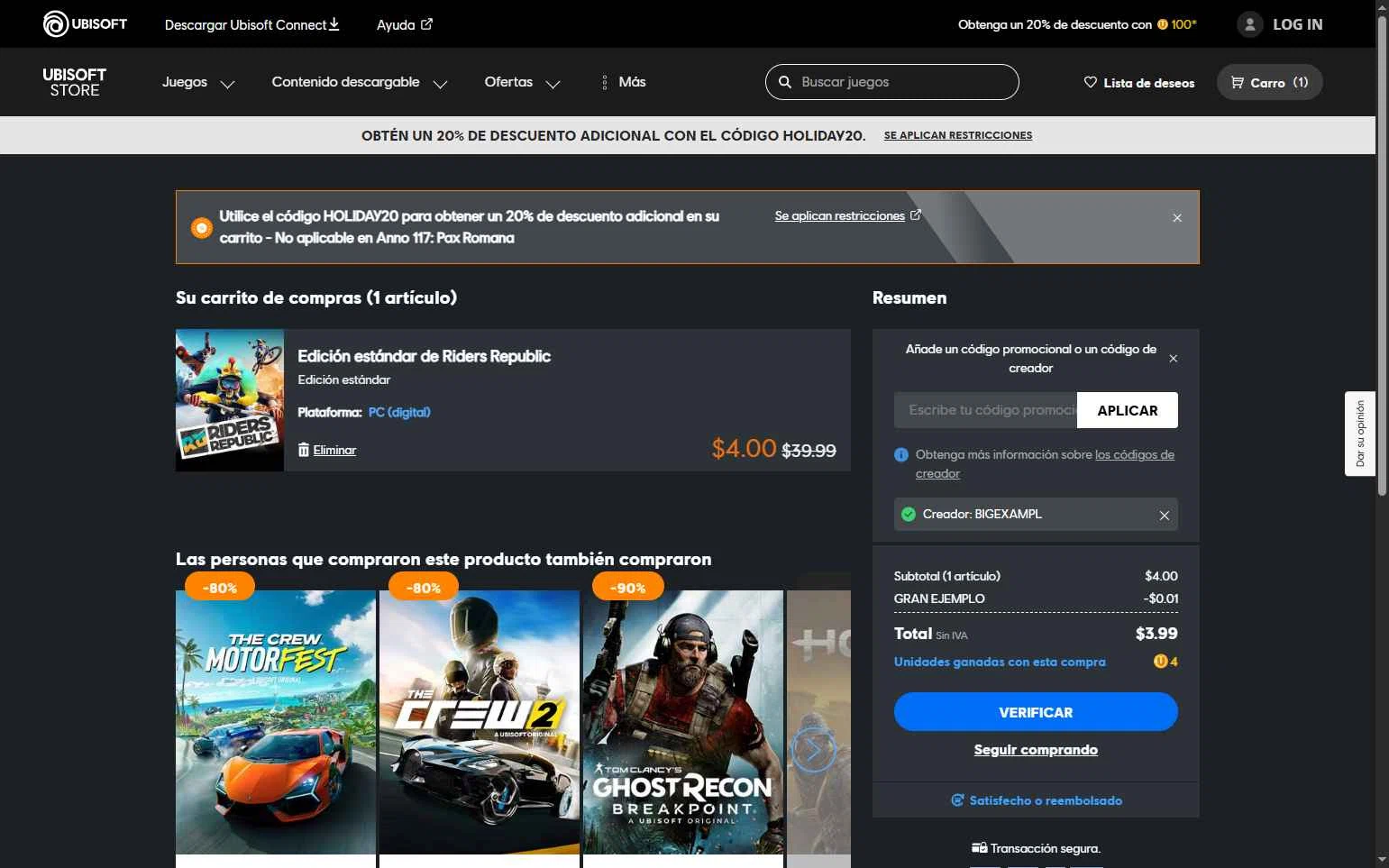Screen dimensions: 1389x868
Task: Open The Crew Motorfest product card
Action: pos(276,722)
